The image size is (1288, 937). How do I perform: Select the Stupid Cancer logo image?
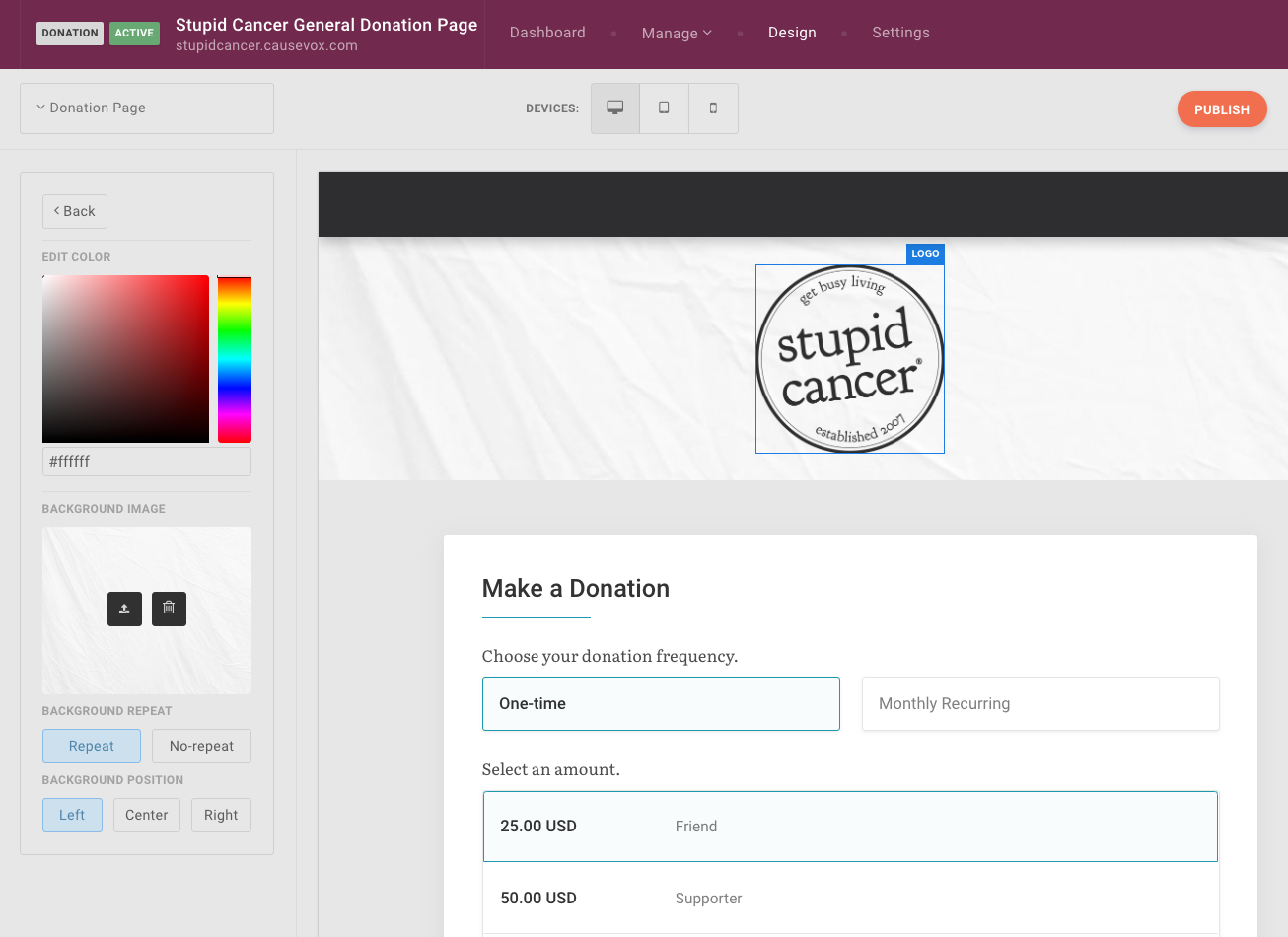(850, 359)
